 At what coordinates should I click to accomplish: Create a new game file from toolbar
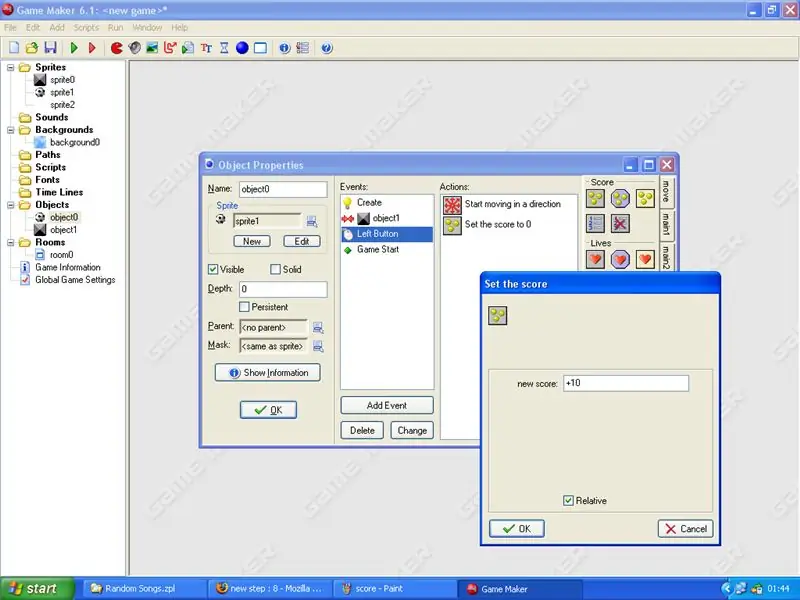point(14,48)
